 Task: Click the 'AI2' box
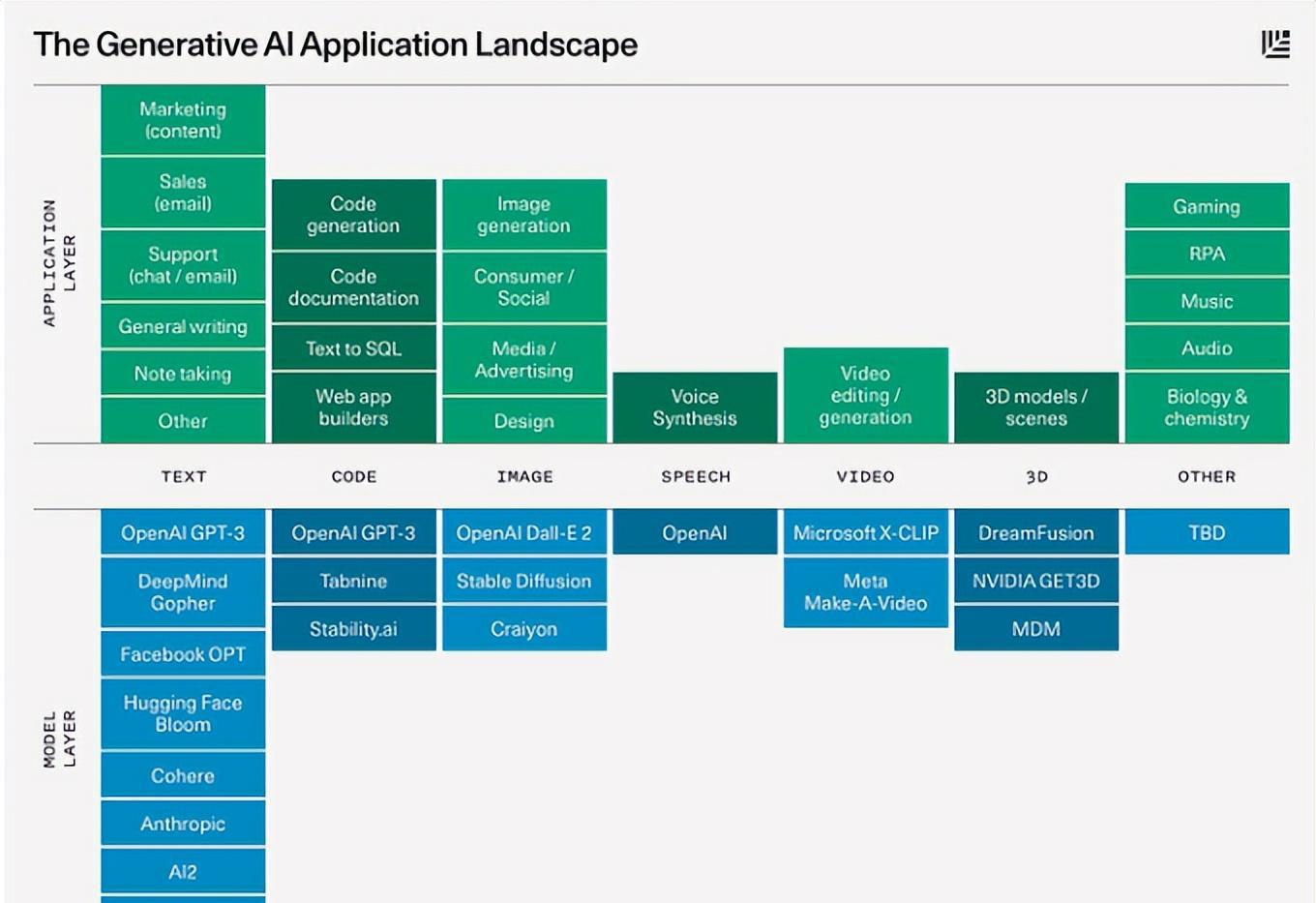[x=183, y=871]
